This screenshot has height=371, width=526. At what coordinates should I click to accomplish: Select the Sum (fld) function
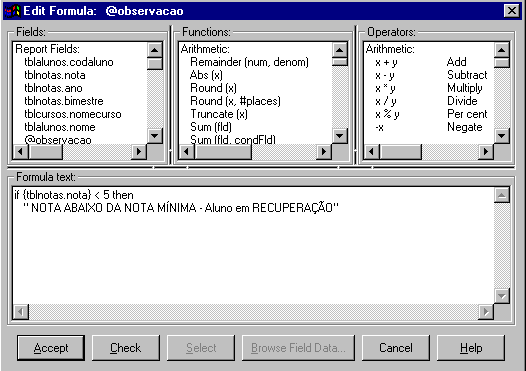[211, 127]
